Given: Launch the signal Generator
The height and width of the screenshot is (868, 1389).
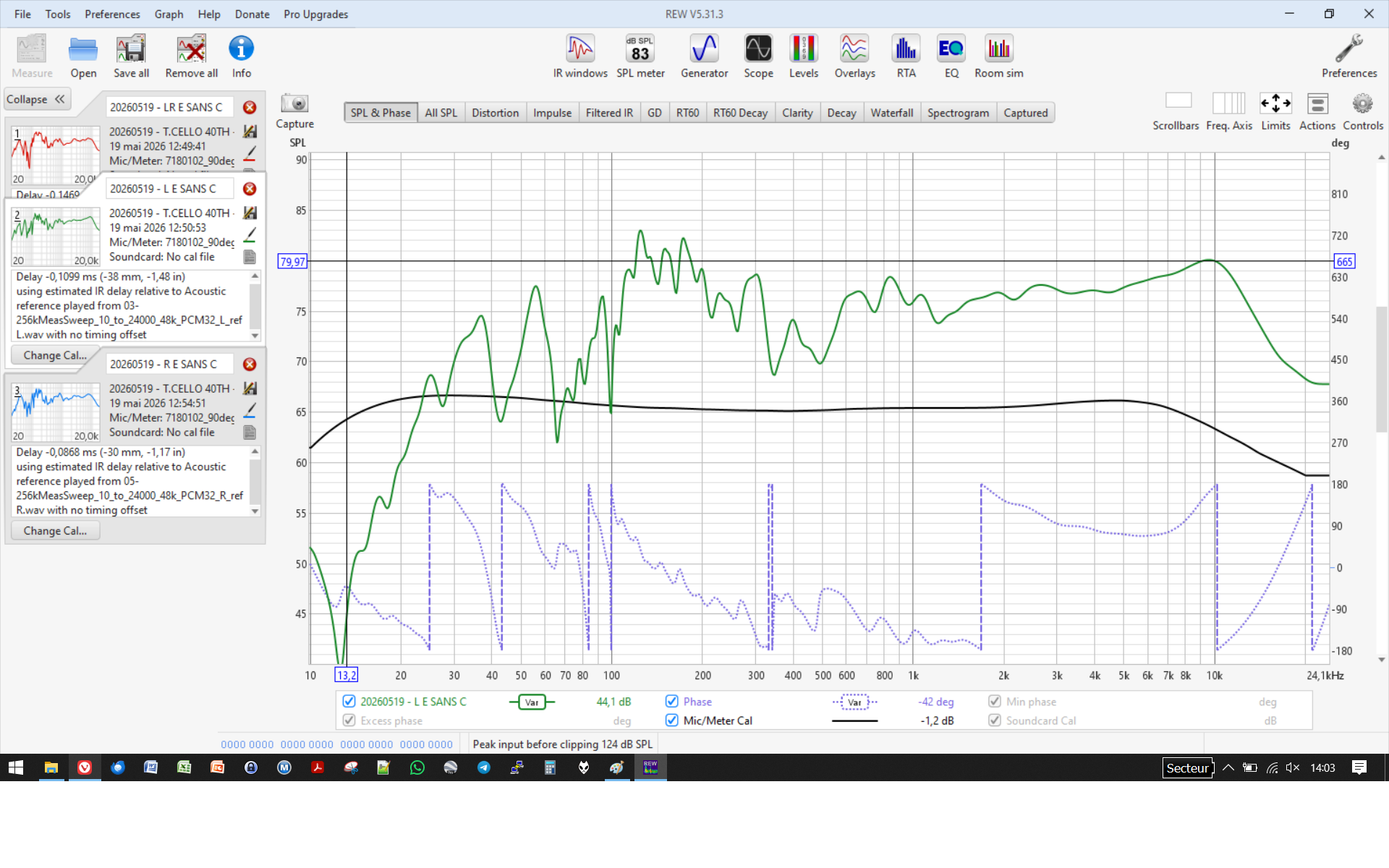Looking at the screenshot, I should pos(704,56).
